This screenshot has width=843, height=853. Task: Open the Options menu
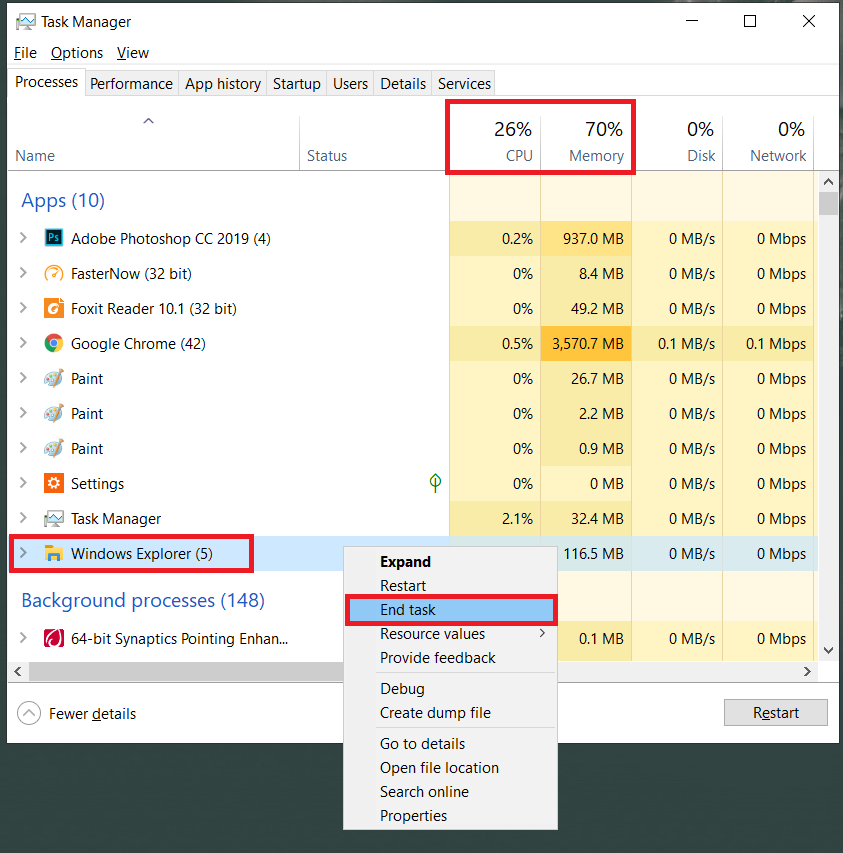tap(77, 53)
